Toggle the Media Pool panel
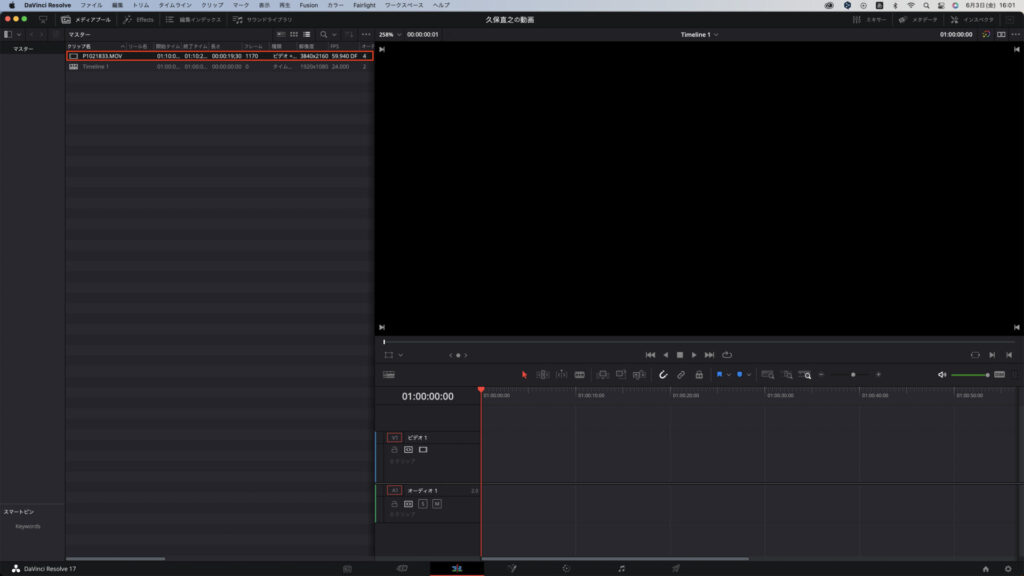Screen dimensions: 1024x576 pyautogui.click(x=86, y=20)
